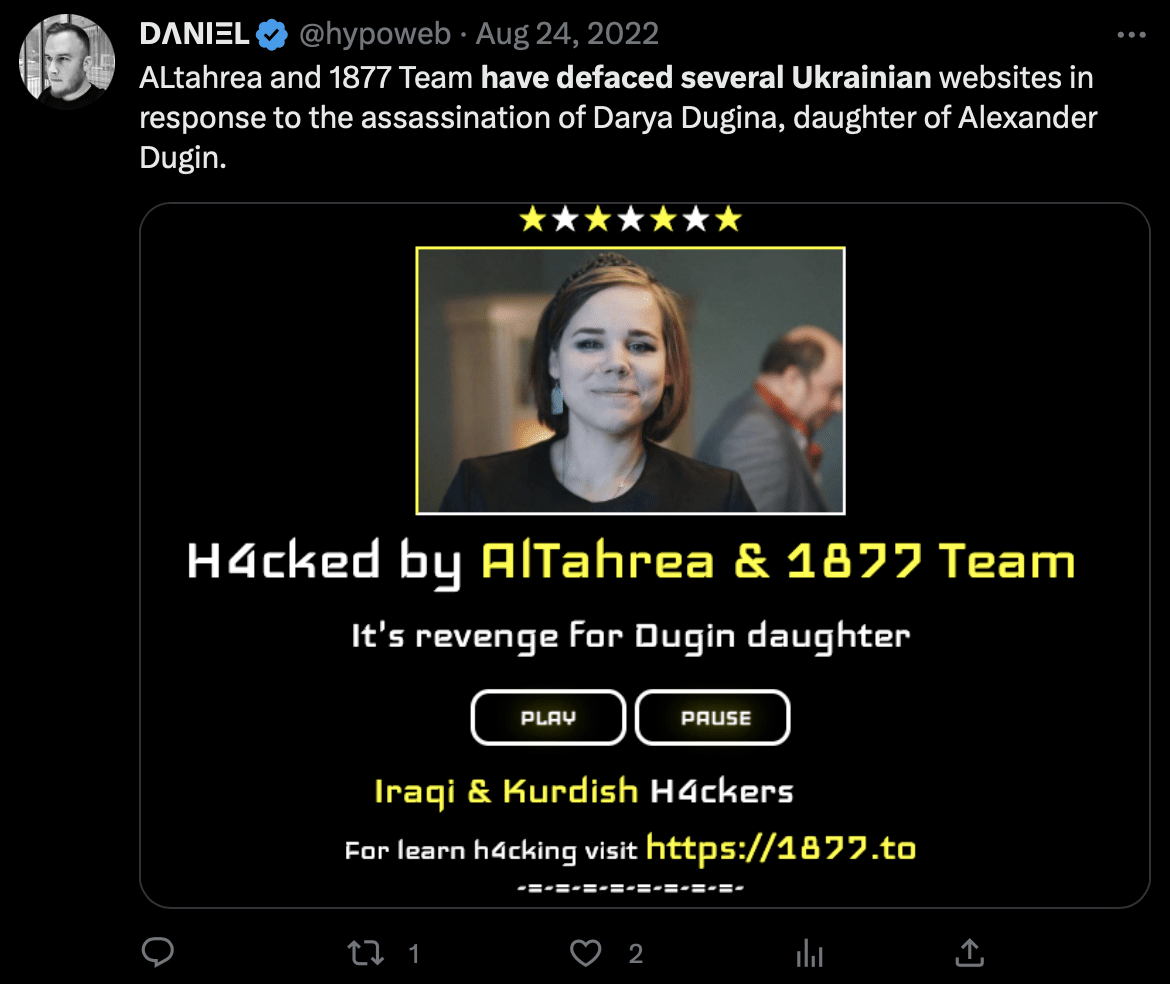Click the DANIEL display name
The image size is (1170, 984).
pos(194,34)
